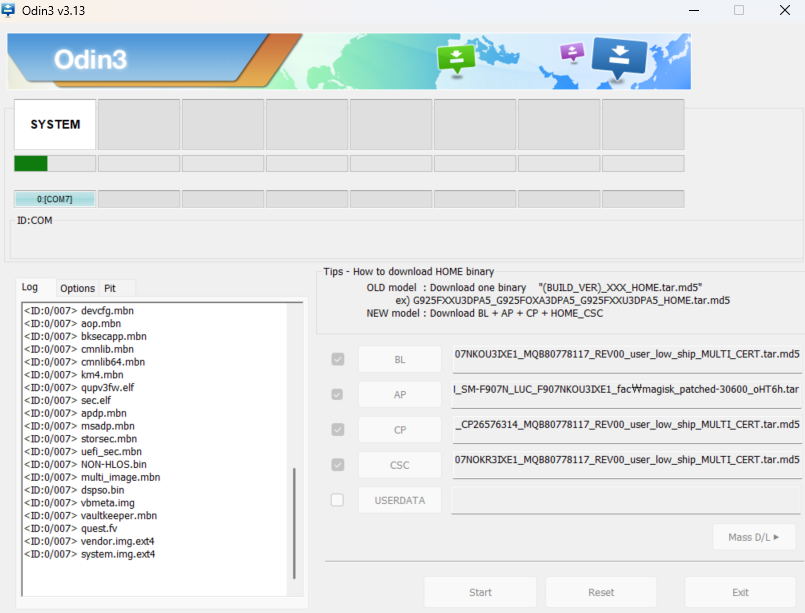Click log line sec.elf
805x613 pixels.
[67, 400]
